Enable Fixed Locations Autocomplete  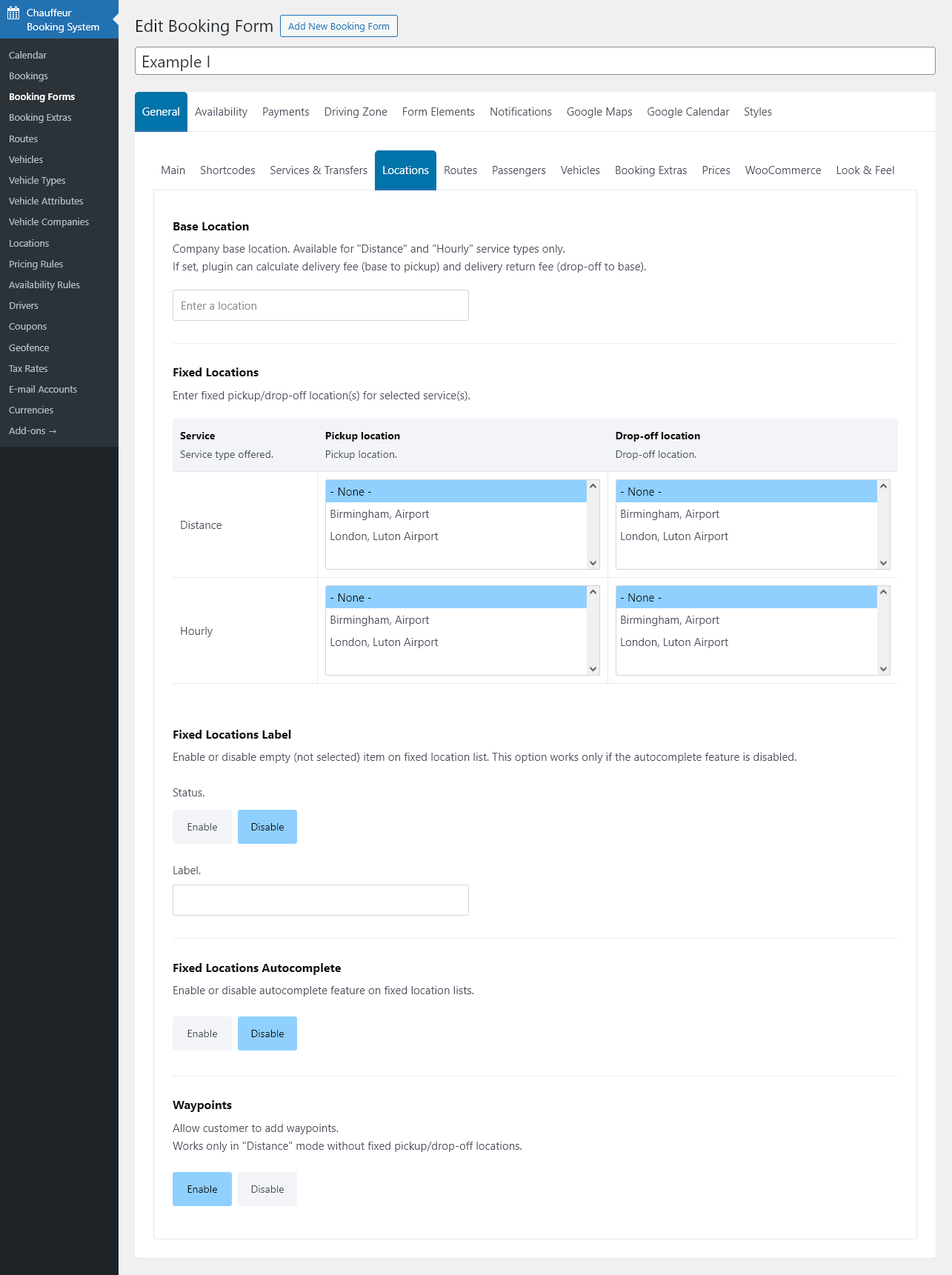click(202, 1033)
